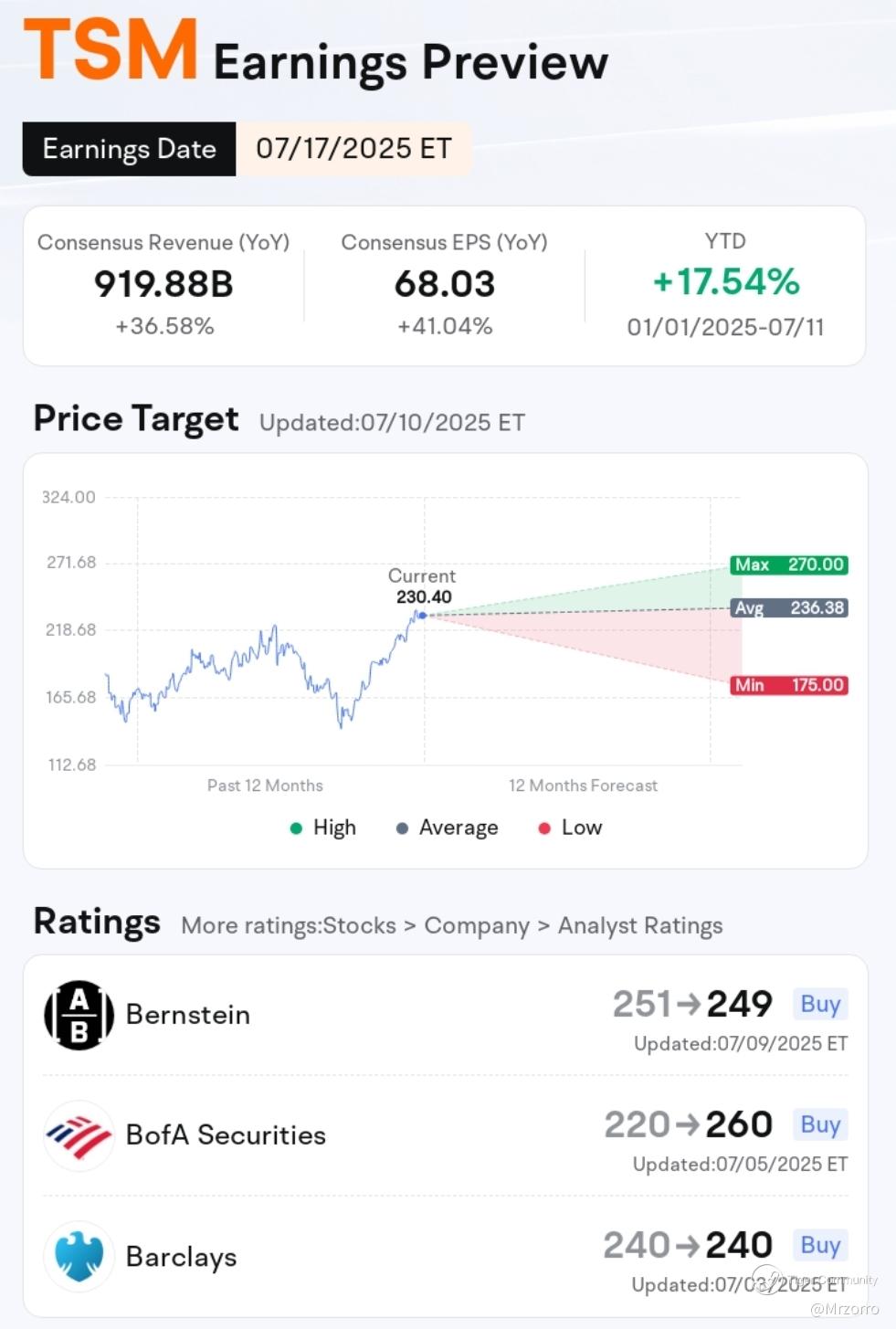Click the 07/17/2025 ET date field
The width and height of the screenshot is (896, 1329).
(353, 149)
